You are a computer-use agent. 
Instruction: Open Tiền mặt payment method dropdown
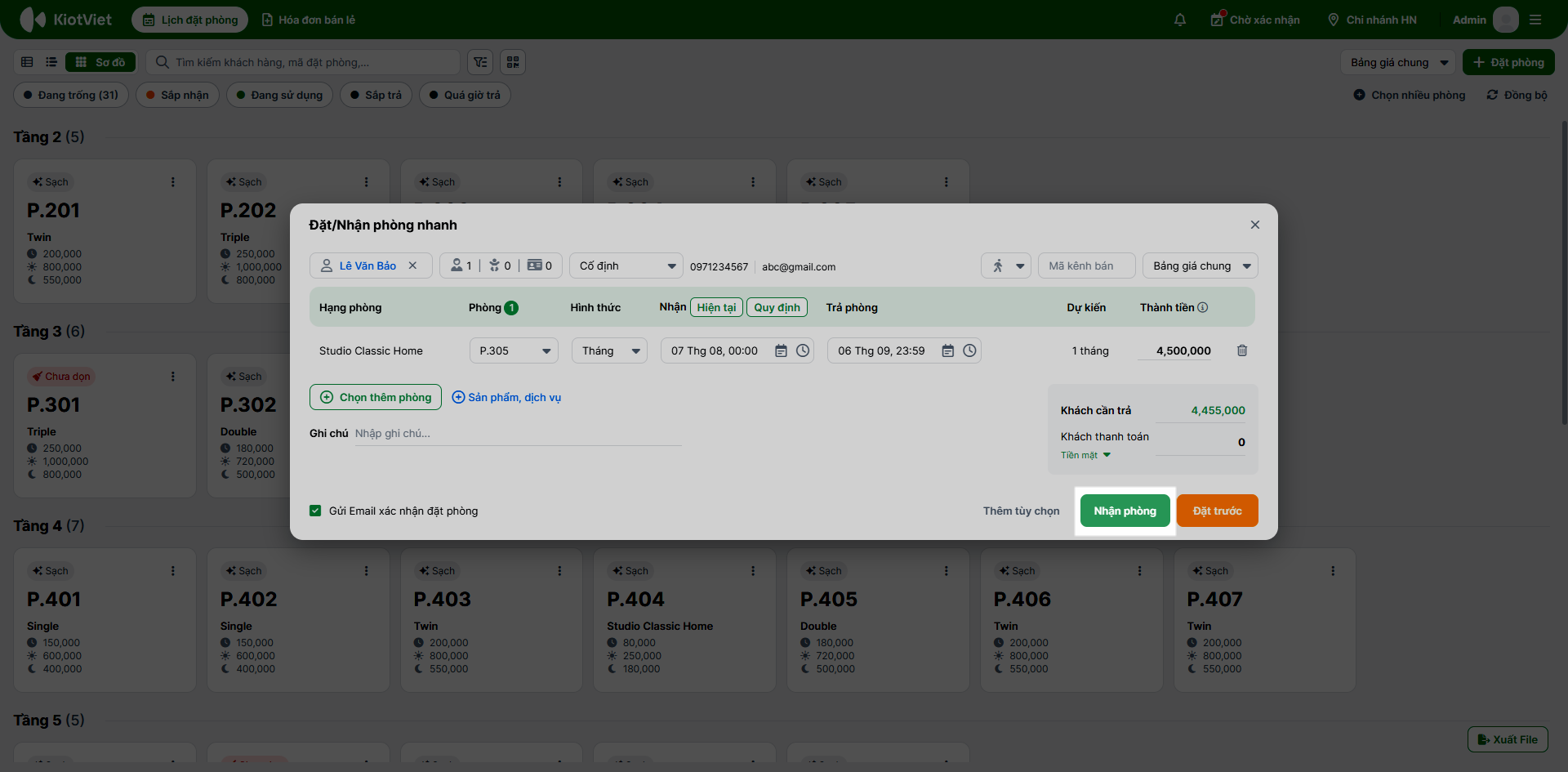click(x=1085, y=455)
